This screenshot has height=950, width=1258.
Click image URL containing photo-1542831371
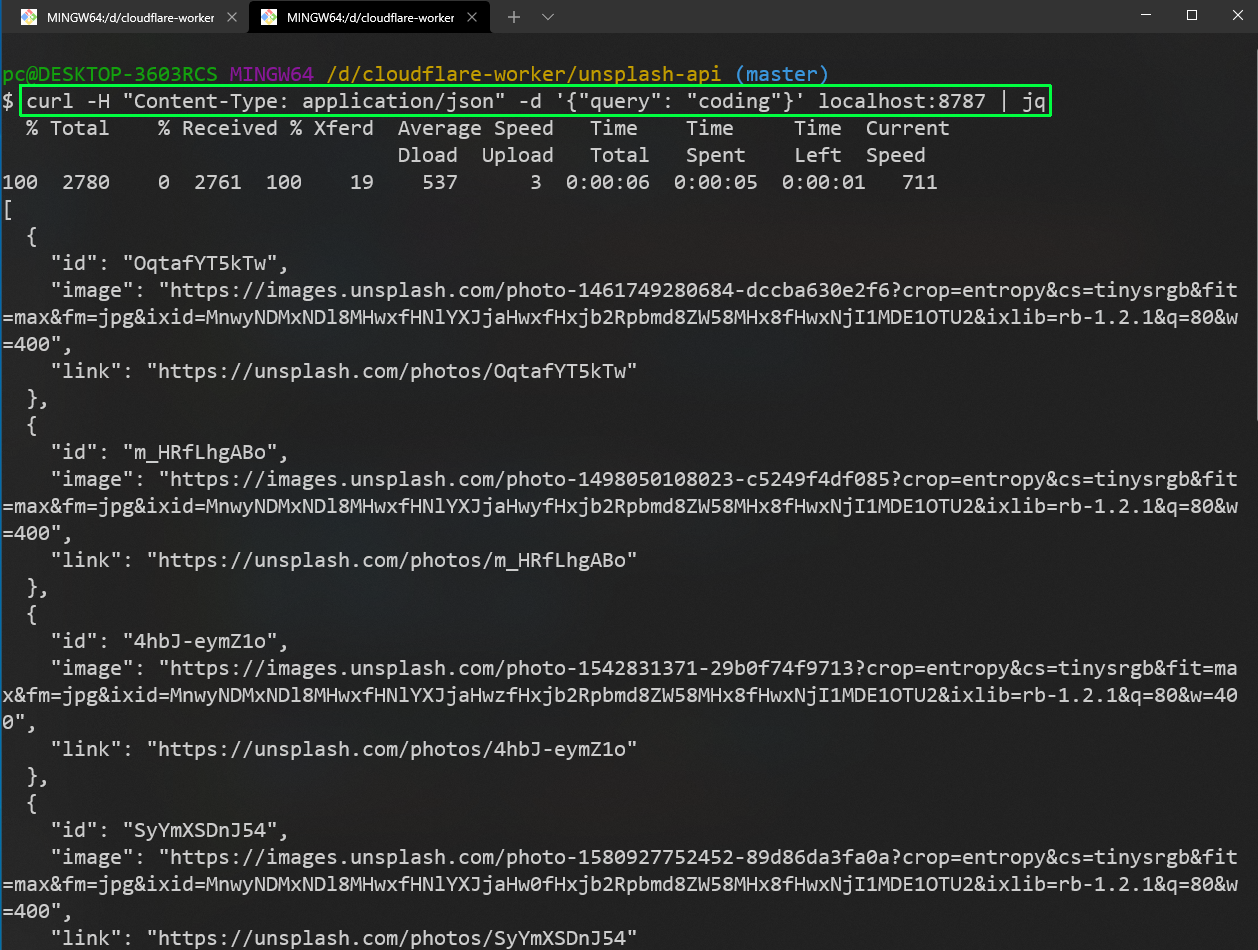(620, 695)
